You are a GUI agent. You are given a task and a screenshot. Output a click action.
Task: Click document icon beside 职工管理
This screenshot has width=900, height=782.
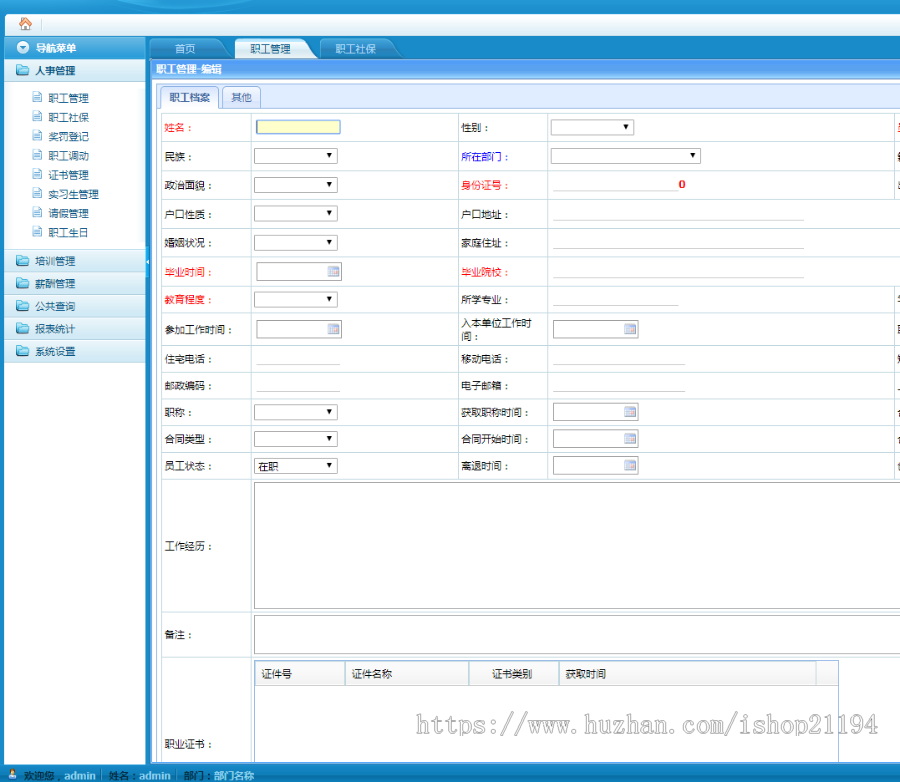point(37,97)
